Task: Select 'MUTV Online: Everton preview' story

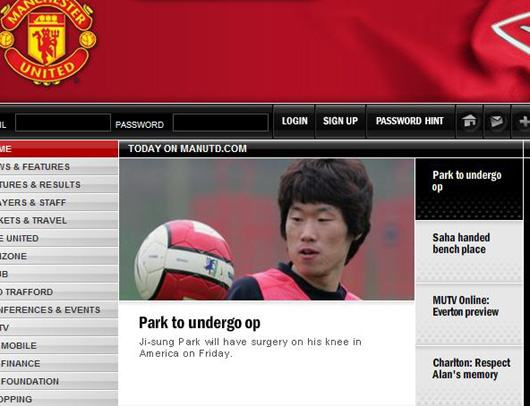Action: 469,314
